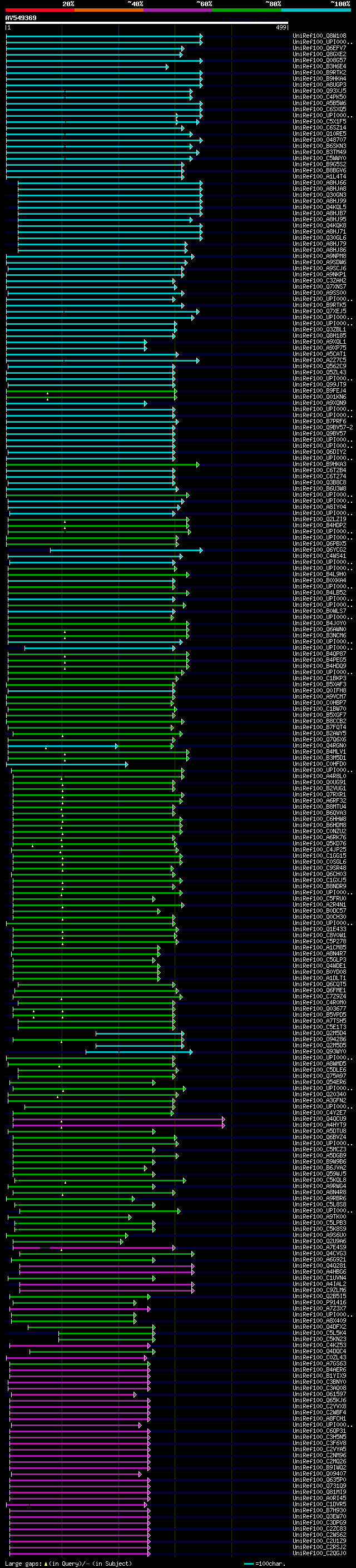This screenshot has height=1568, width=356.
Task: Select the UniRef100_A8UGP3 label
Action: point(319,85)
